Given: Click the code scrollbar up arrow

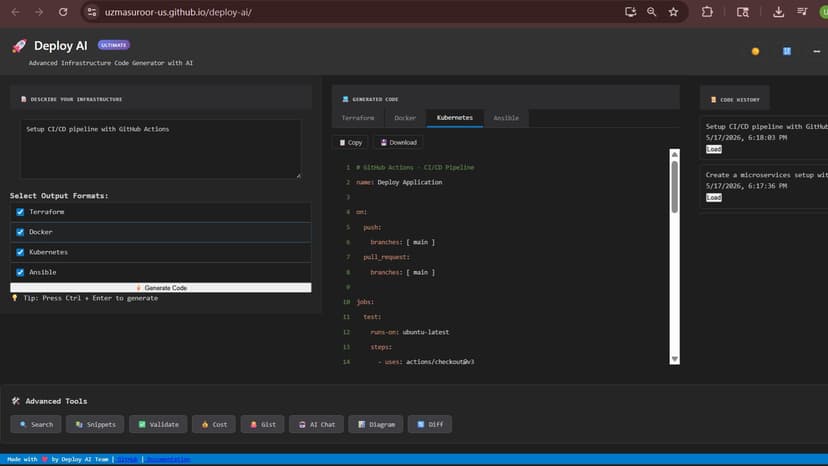Looking at the screenshot, I should [674, 154].
